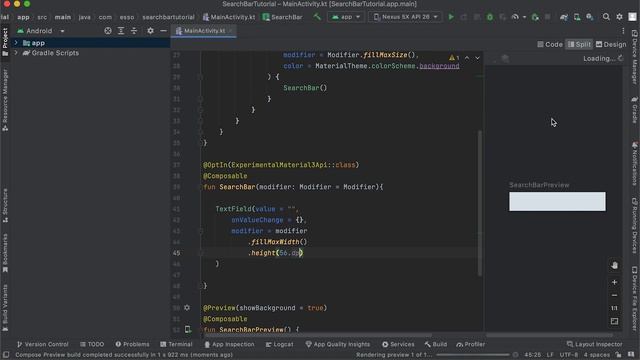Click the editor vertical scrollbar
This screenshot has height=360, width=640.
480,202
